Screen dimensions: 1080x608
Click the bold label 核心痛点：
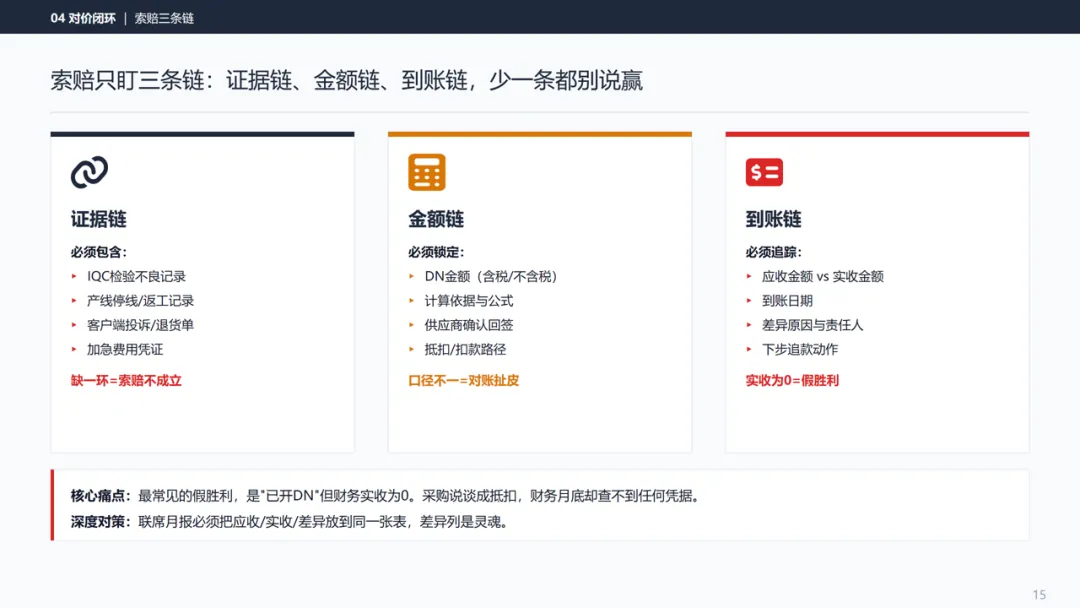tap(101, 496)
